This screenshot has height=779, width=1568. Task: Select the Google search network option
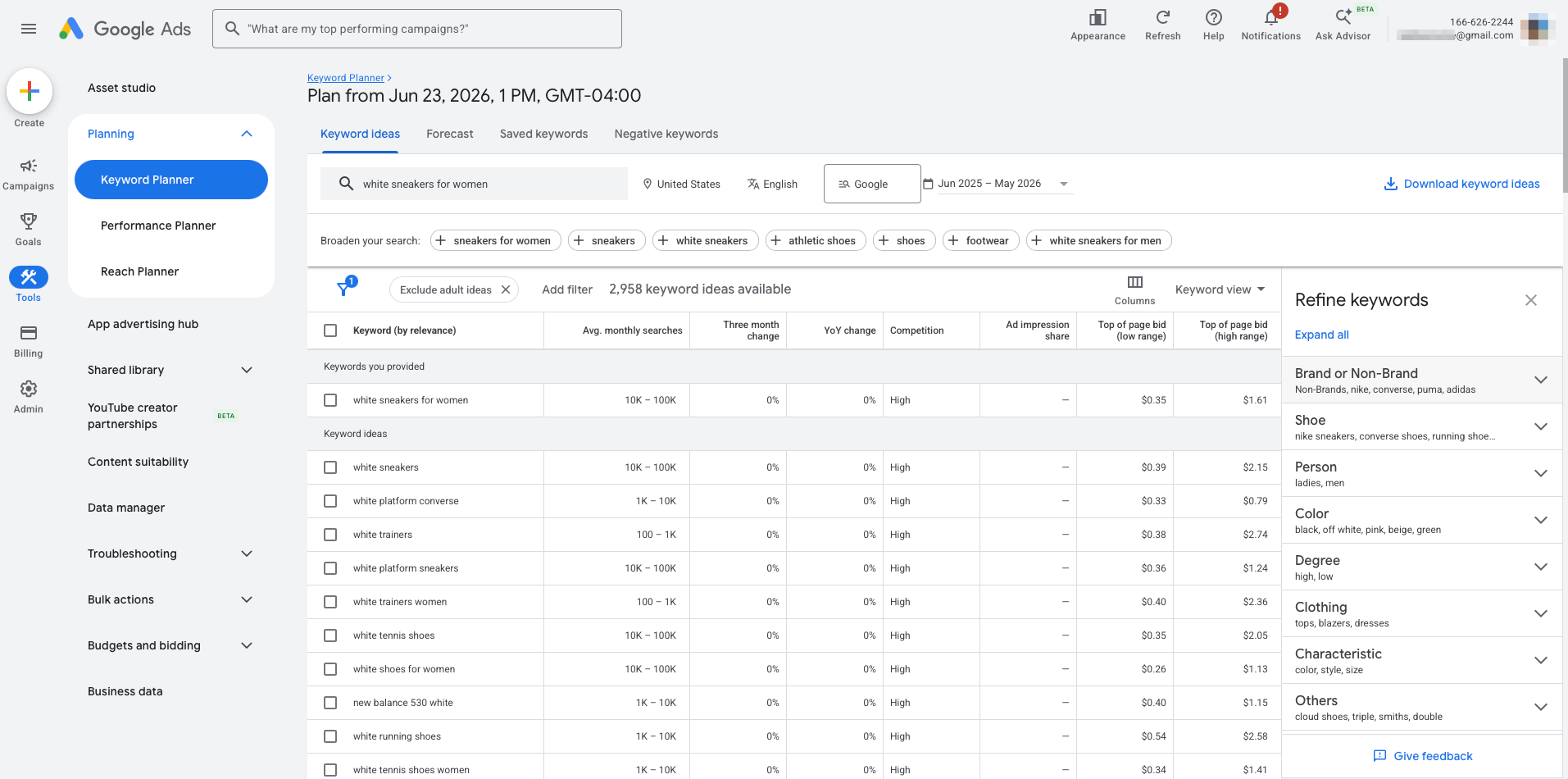(x=872, y=184)
